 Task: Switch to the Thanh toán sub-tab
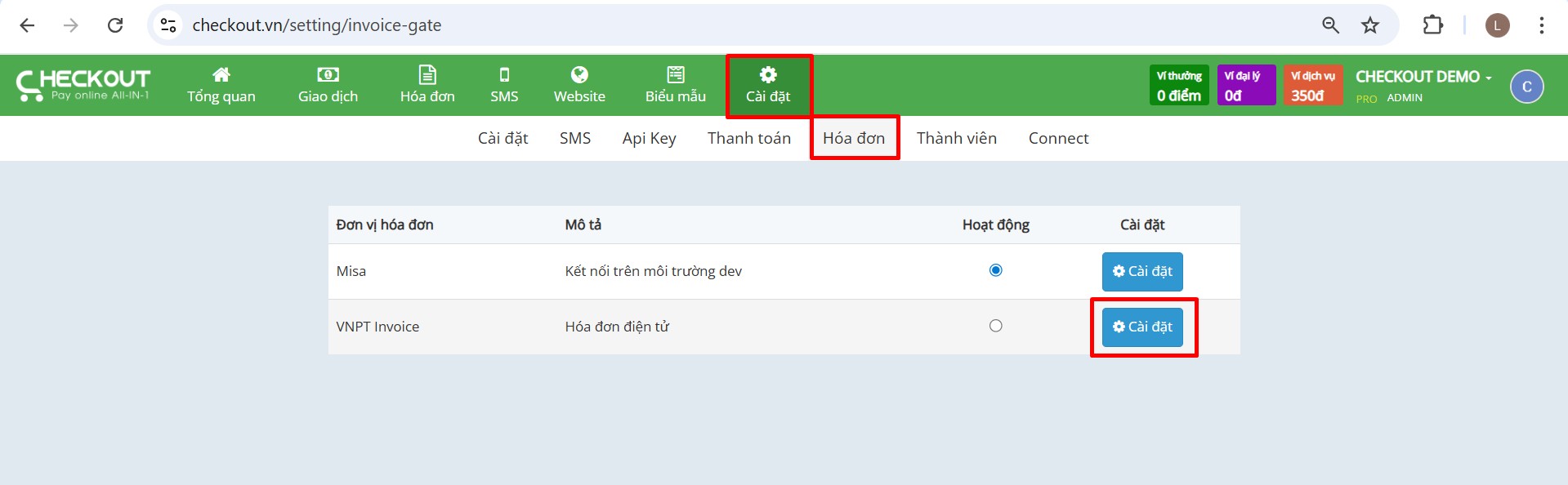[x=749, y=138]
